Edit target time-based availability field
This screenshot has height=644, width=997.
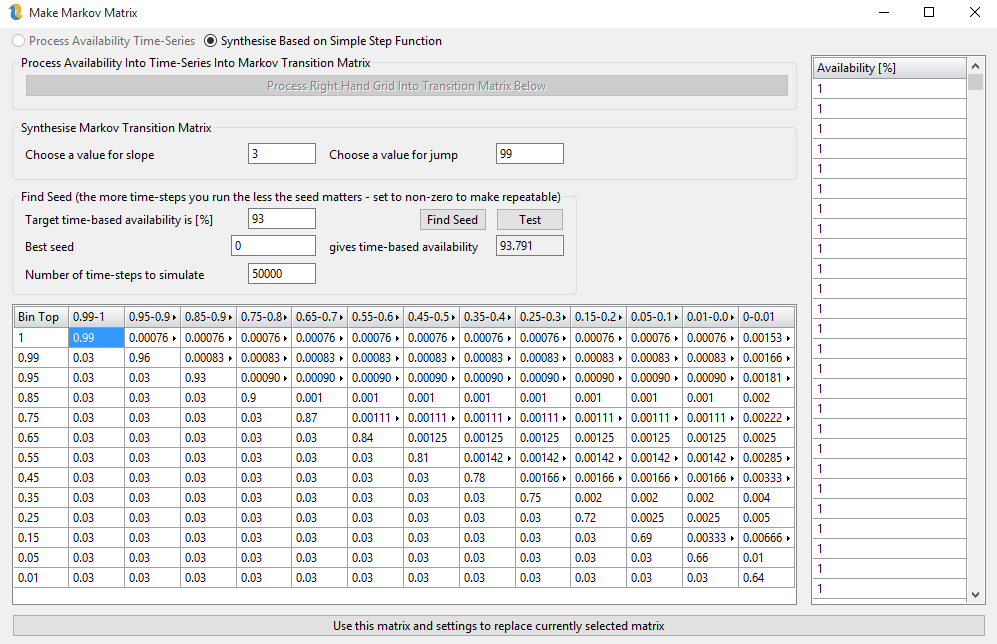281,219
